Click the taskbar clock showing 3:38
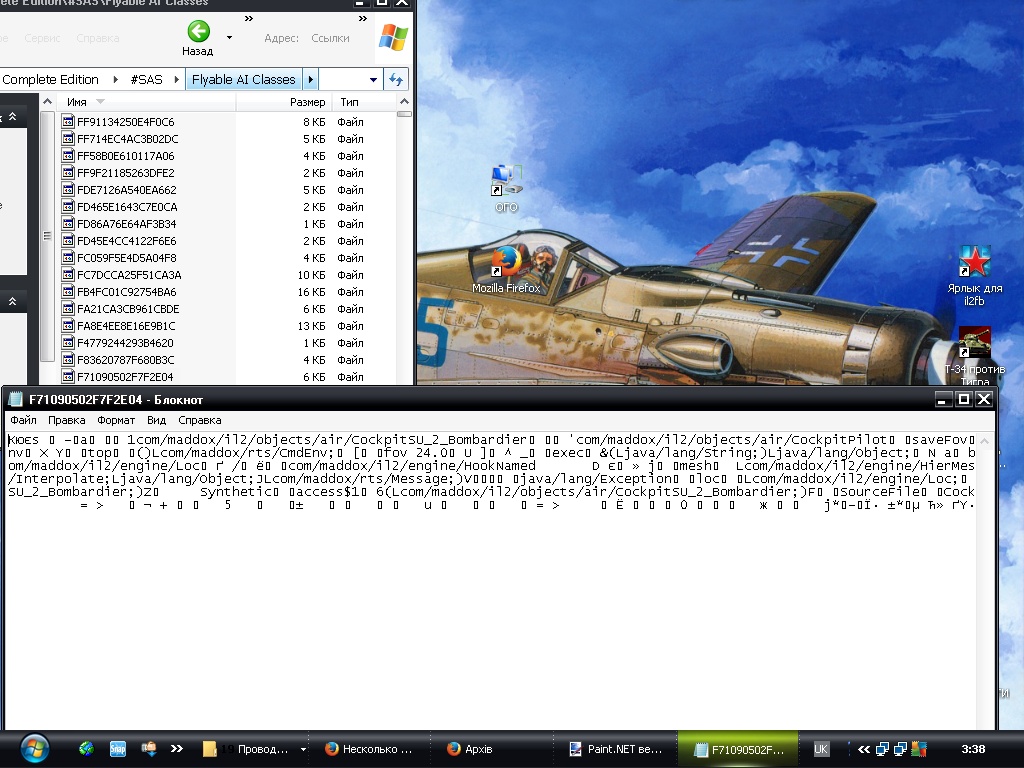The image size is (1024, 768). coord(973,749)
